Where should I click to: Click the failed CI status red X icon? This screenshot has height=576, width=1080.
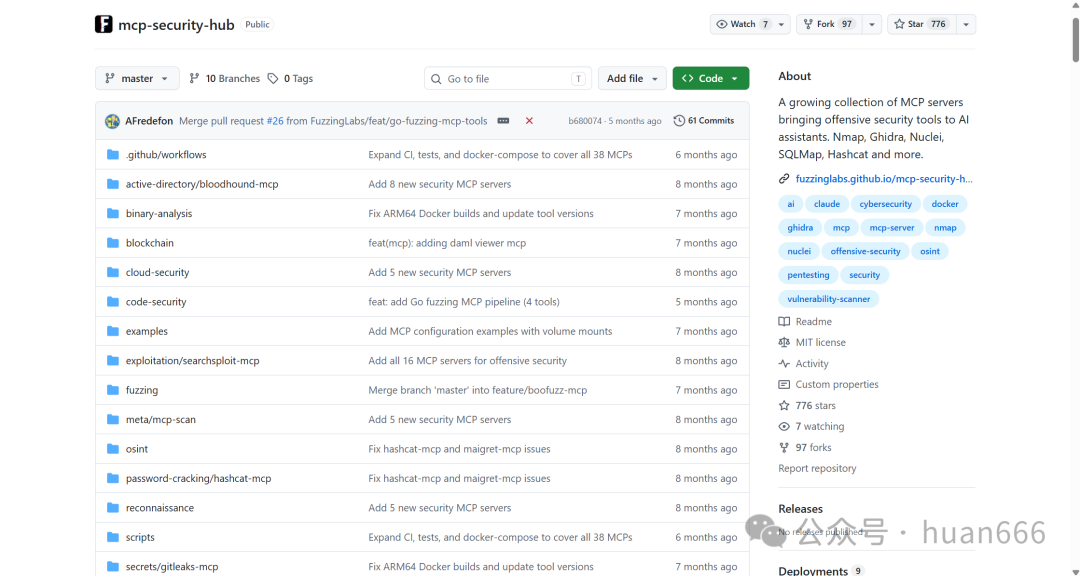coord(529,121)
